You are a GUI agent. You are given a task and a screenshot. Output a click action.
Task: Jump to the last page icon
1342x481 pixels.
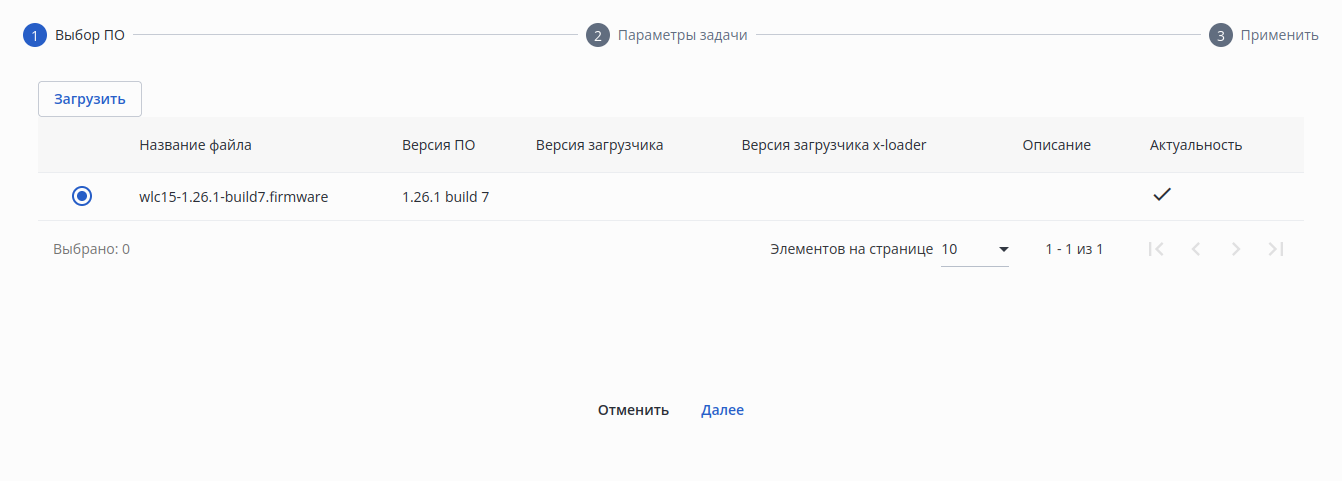[1276, 249]
